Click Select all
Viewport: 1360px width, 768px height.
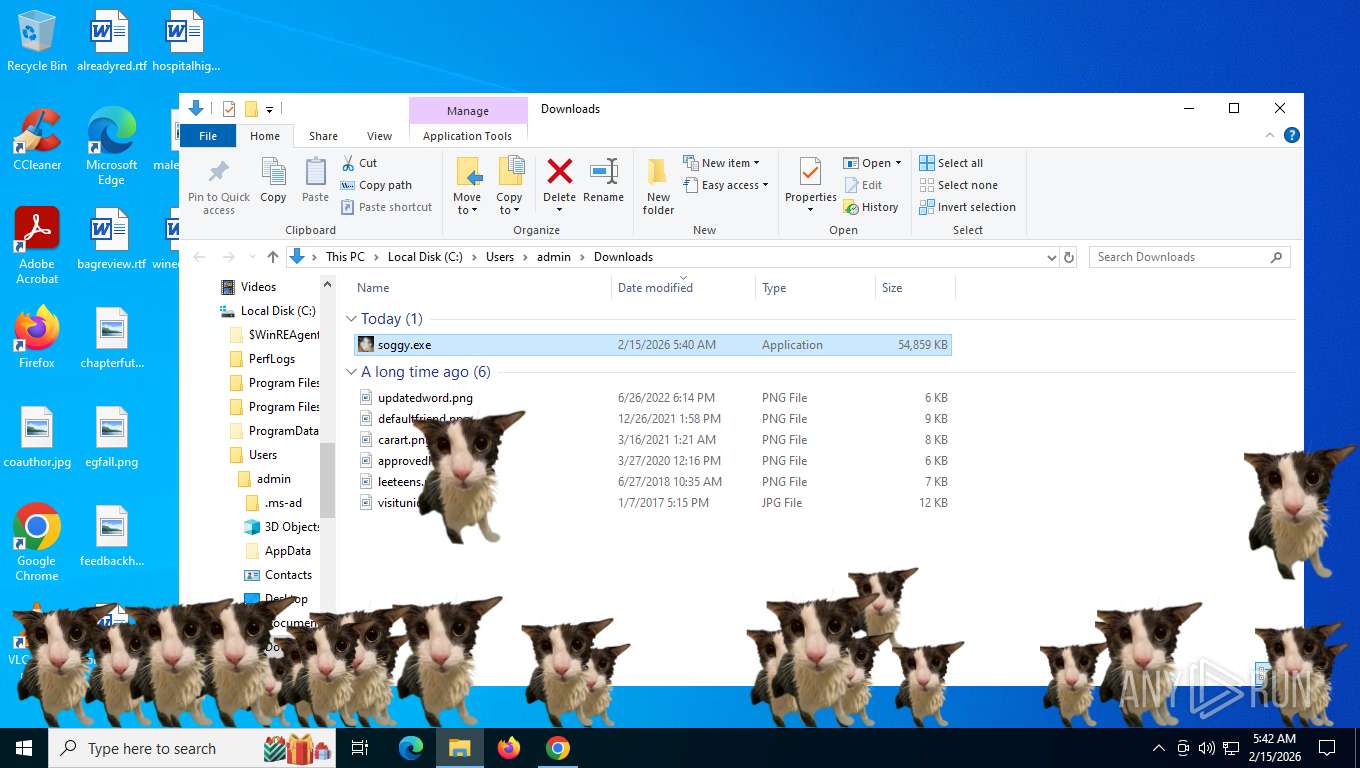(951, 163)
